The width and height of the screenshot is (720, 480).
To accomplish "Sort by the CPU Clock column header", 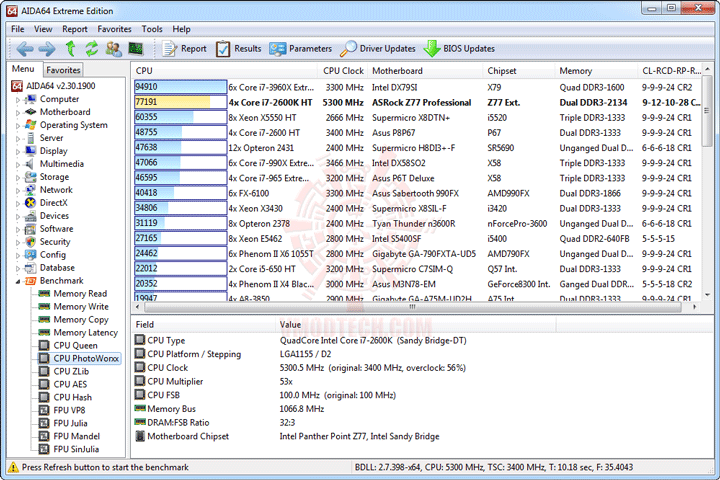I will [x=343, y=71].
